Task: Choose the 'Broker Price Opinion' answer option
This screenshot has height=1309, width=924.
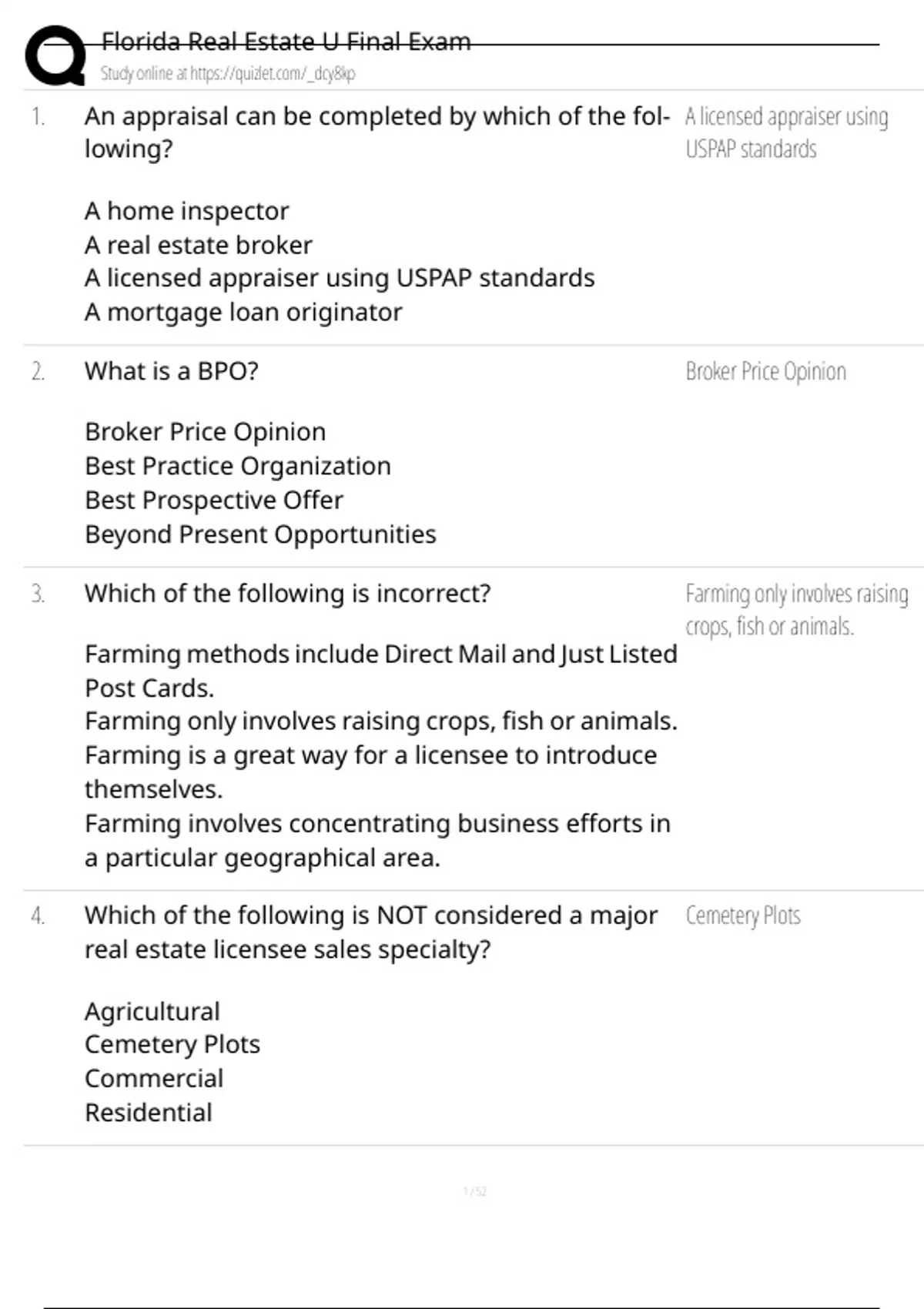Action: (x=205, y=432)
